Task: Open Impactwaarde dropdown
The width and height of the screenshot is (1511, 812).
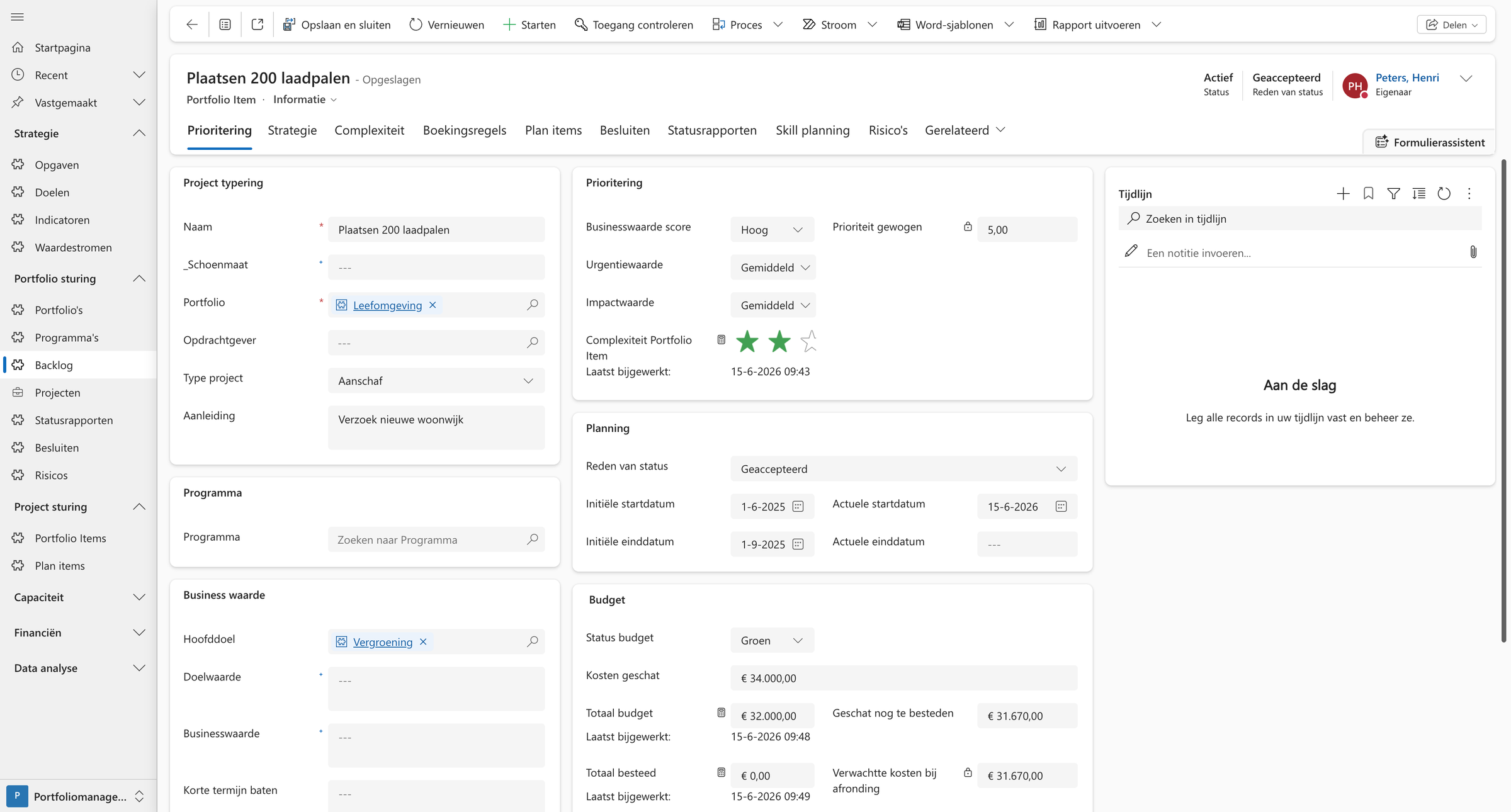Action: (x=773, y=305)
